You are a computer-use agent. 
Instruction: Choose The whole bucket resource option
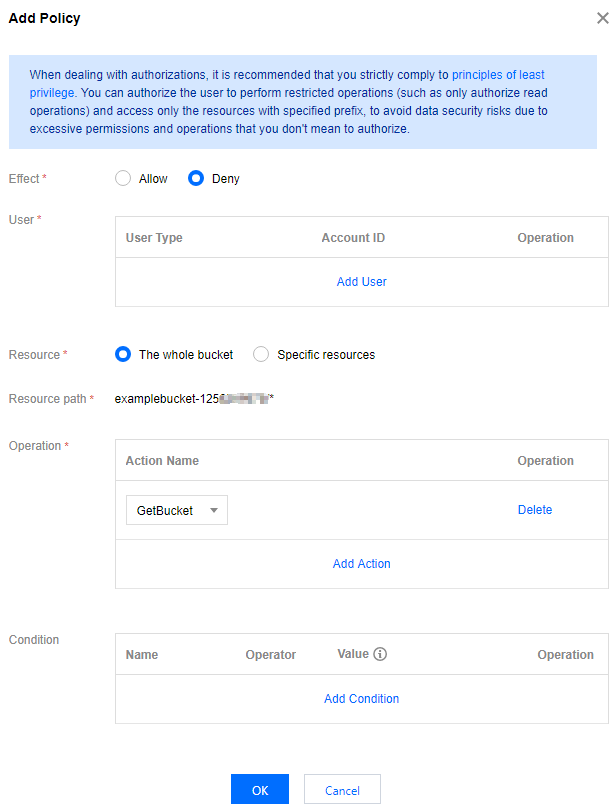[x=123, y=354]
